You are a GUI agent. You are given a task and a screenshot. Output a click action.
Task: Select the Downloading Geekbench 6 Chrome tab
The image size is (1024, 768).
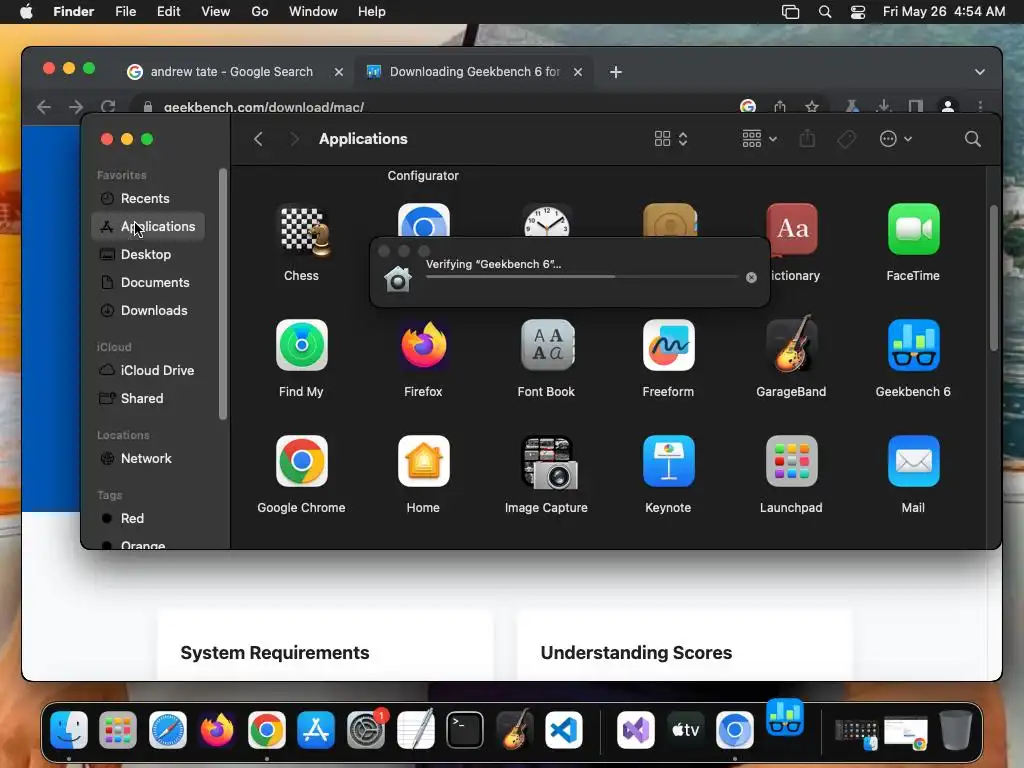pos(474,72)
